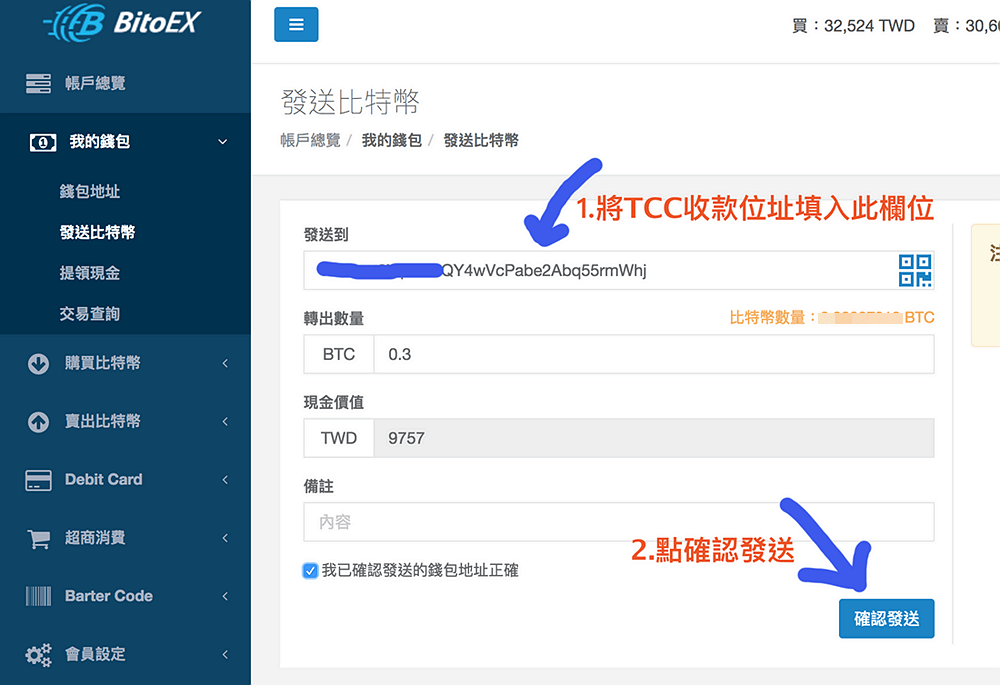Click the BitoEX logo

coord(124,22)
